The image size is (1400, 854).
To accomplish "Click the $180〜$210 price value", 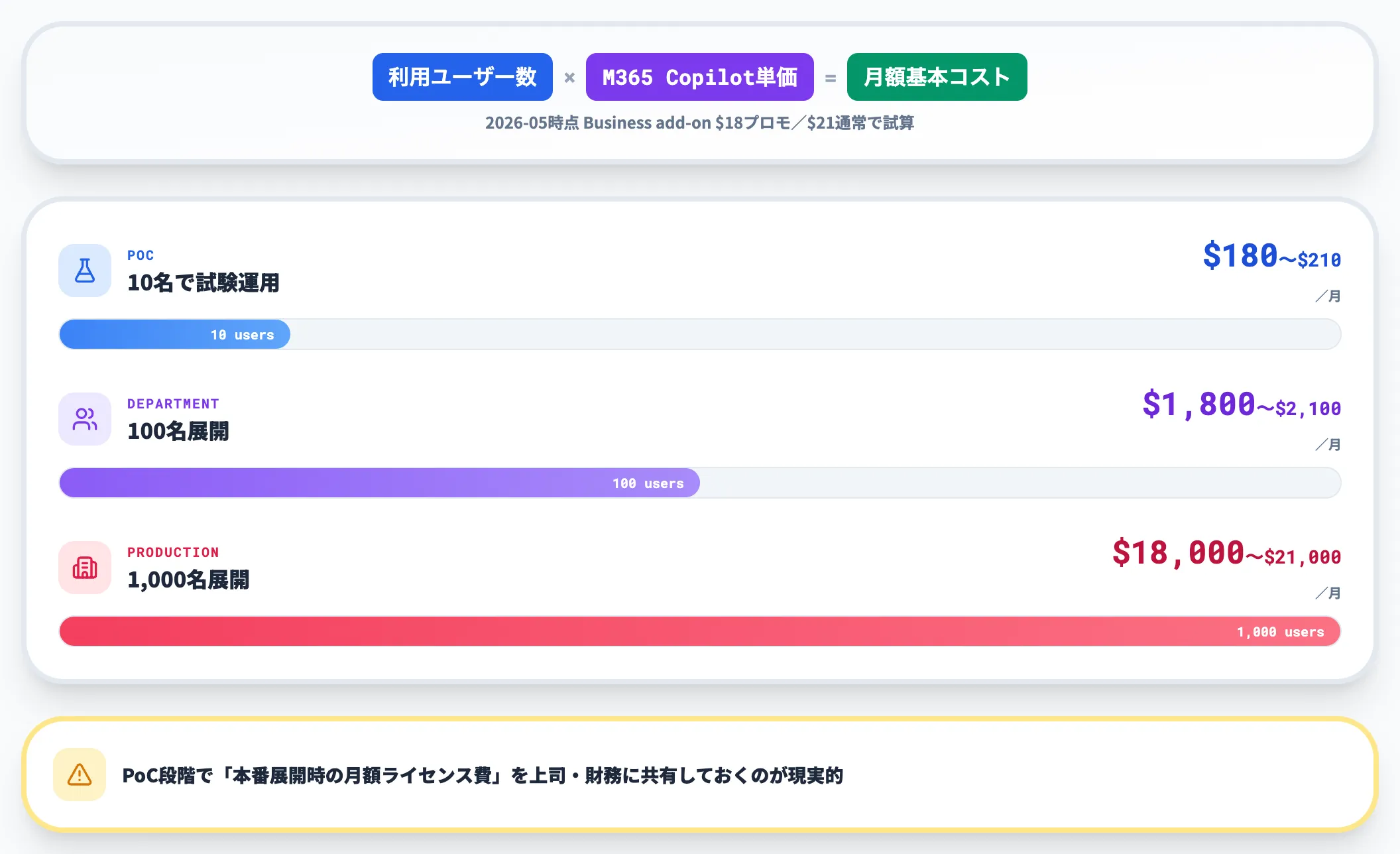I will click(x=1272, y=256).
